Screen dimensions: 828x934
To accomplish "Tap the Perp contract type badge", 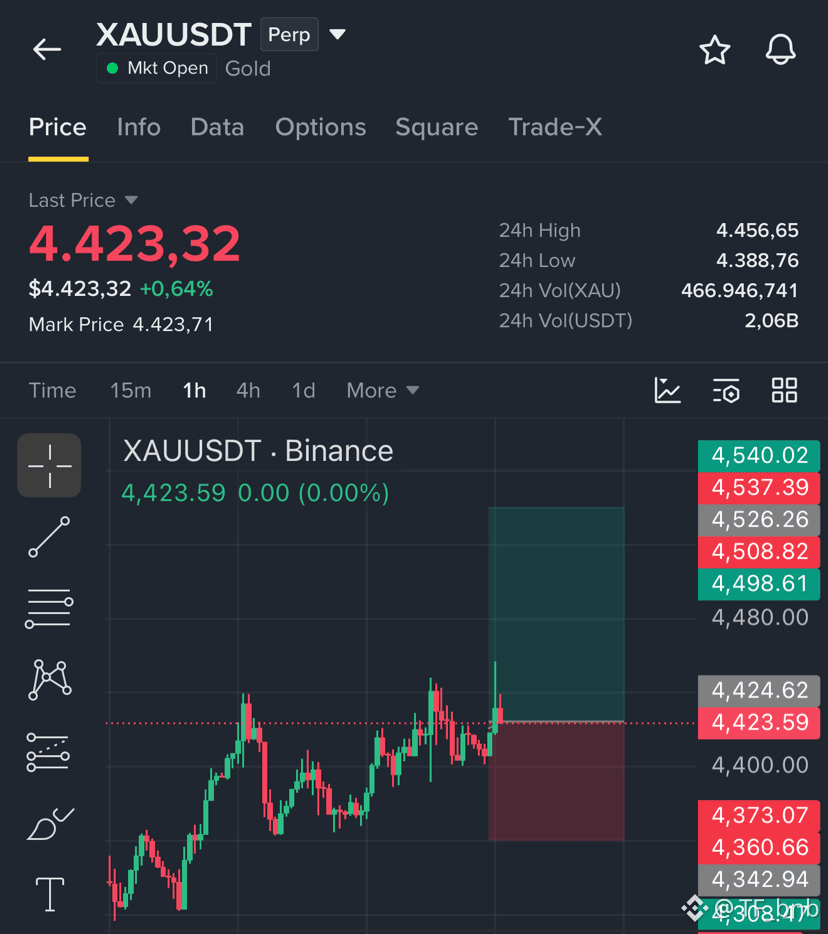I will [x=289, y=35].
